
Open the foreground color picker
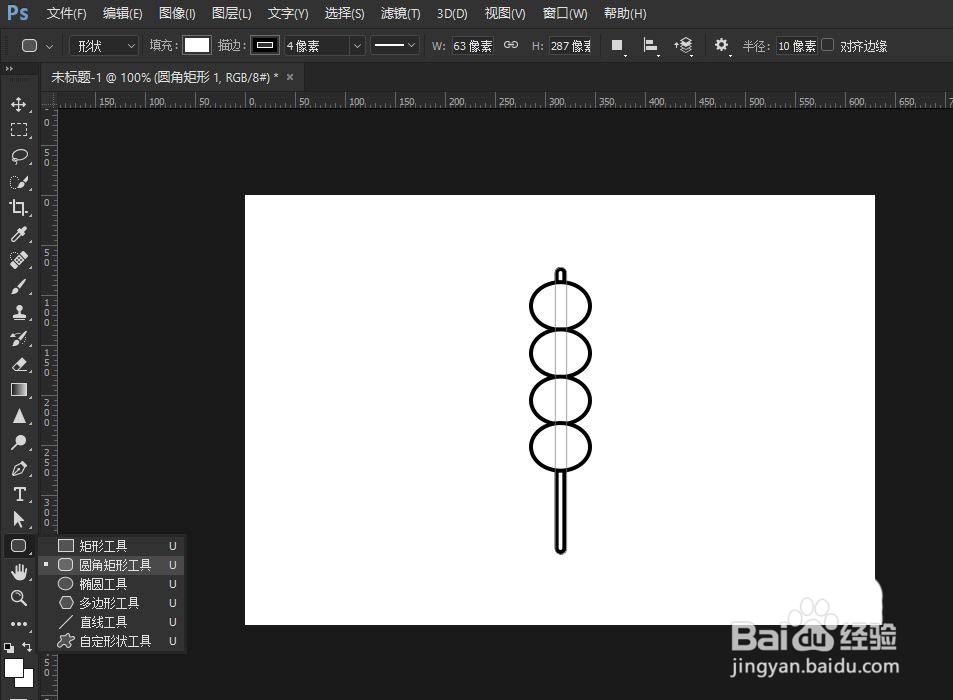[x=13, y=667]
